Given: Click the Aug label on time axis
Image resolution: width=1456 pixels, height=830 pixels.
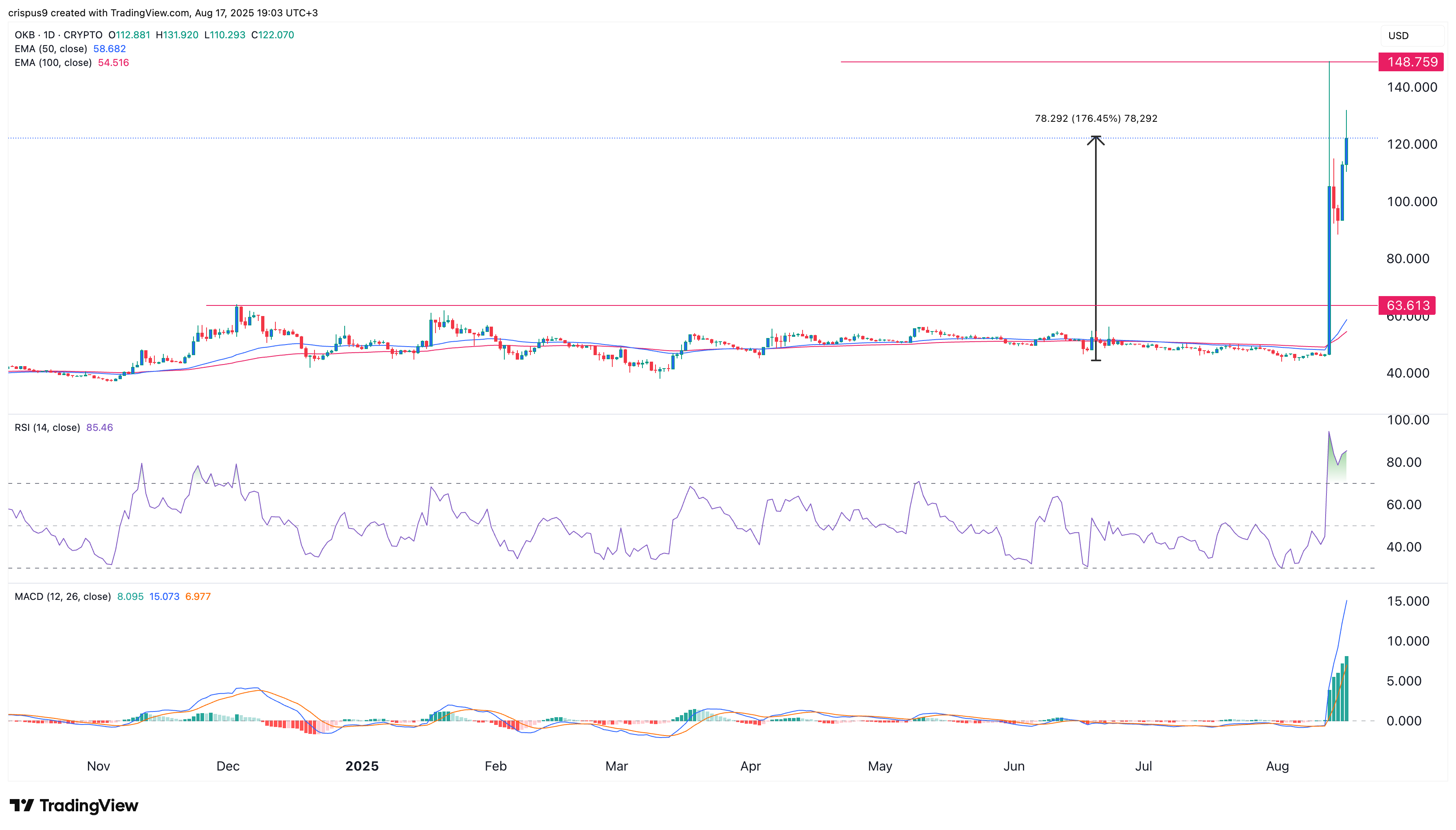Looking at the screenshot, I should pos(1277,766).
